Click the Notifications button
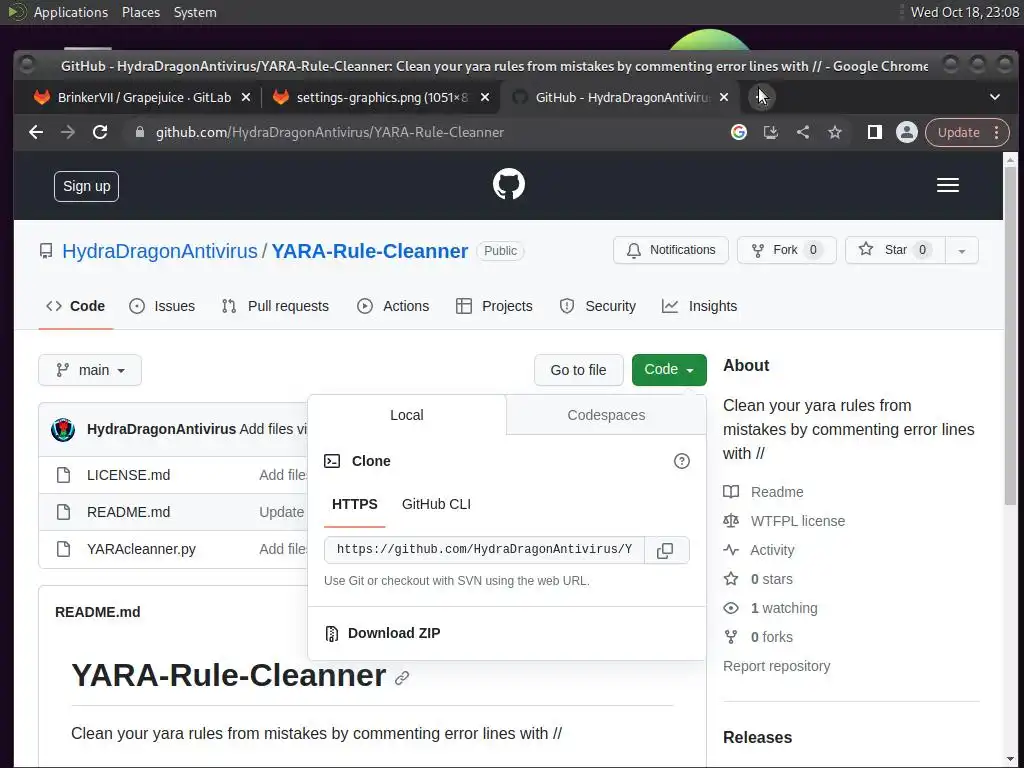The width and height of the screenshot is (1024, 768). click(671, 250)
